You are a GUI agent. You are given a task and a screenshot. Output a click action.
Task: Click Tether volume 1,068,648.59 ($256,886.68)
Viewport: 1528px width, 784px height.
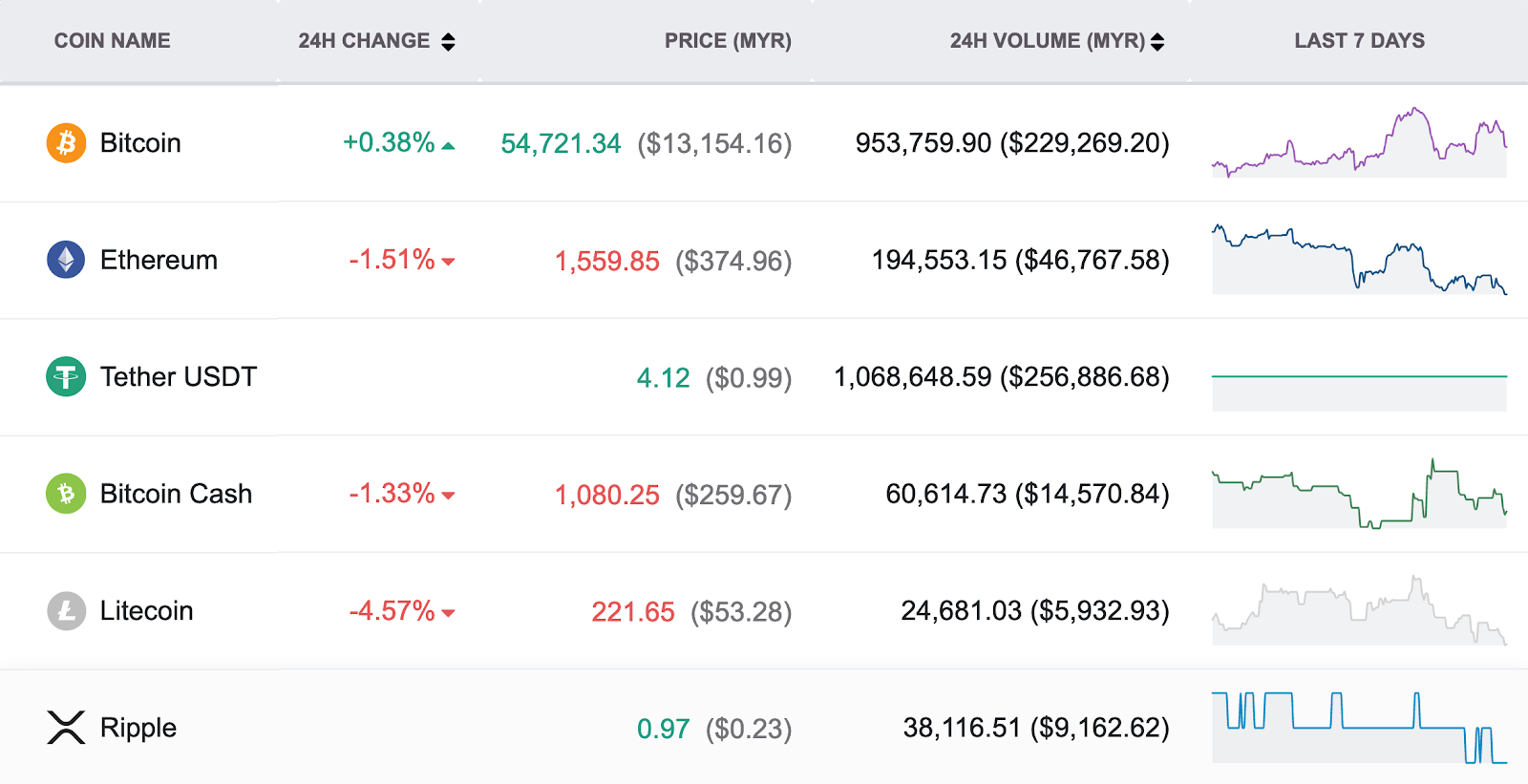(x=1002, y=377)
